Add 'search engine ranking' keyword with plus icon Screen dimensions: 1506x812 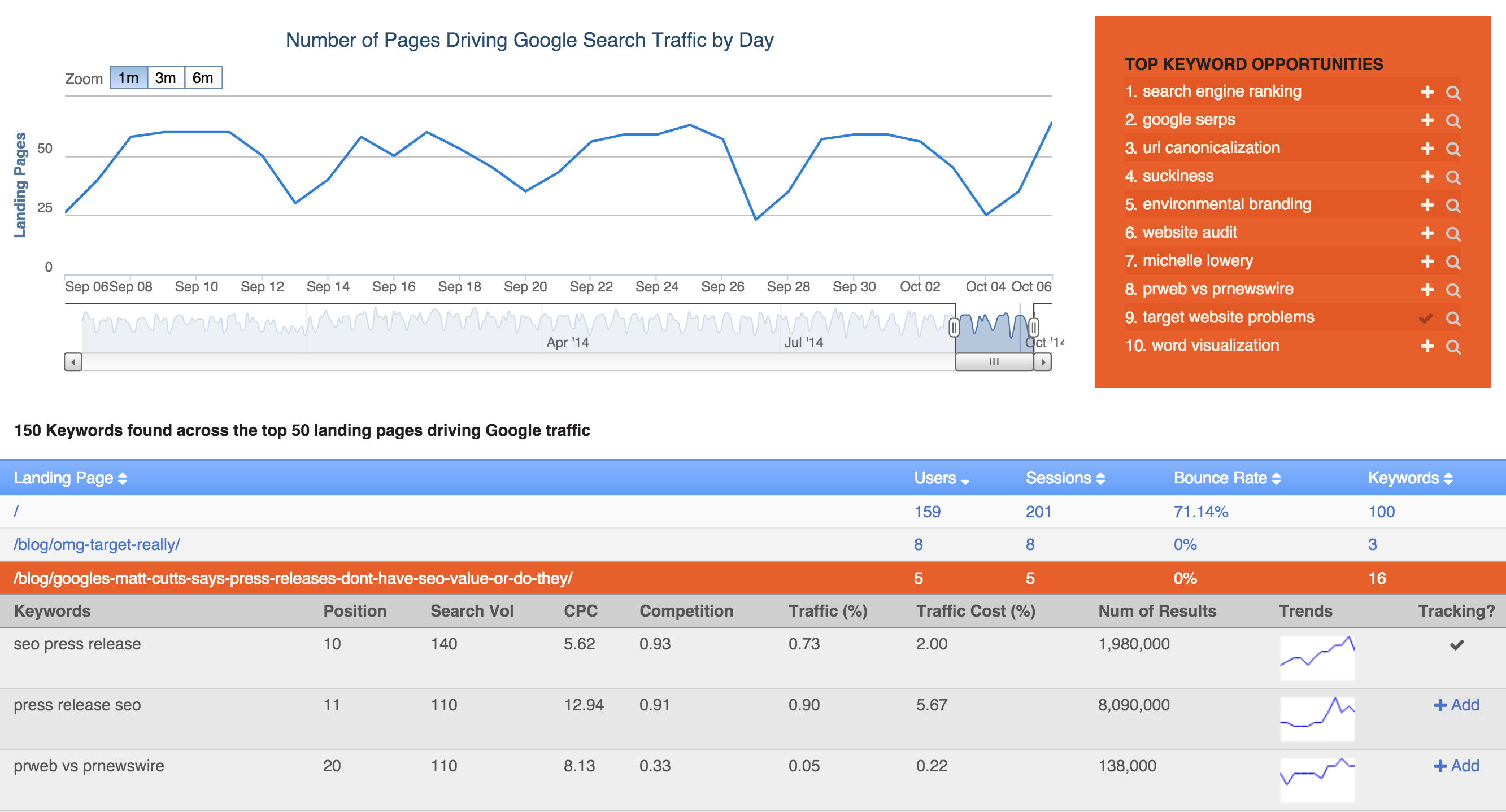pos(1427,92)
